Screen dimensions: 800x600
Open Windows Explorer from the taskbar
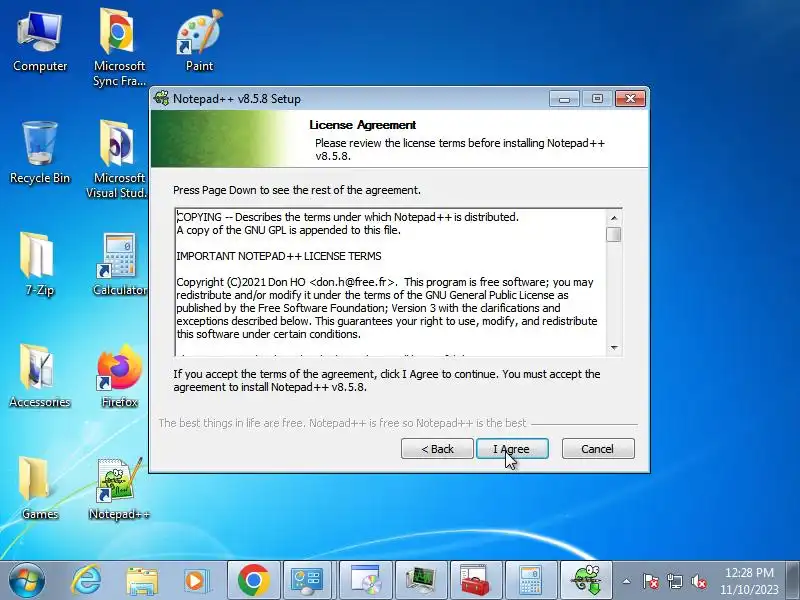(141, 581)
